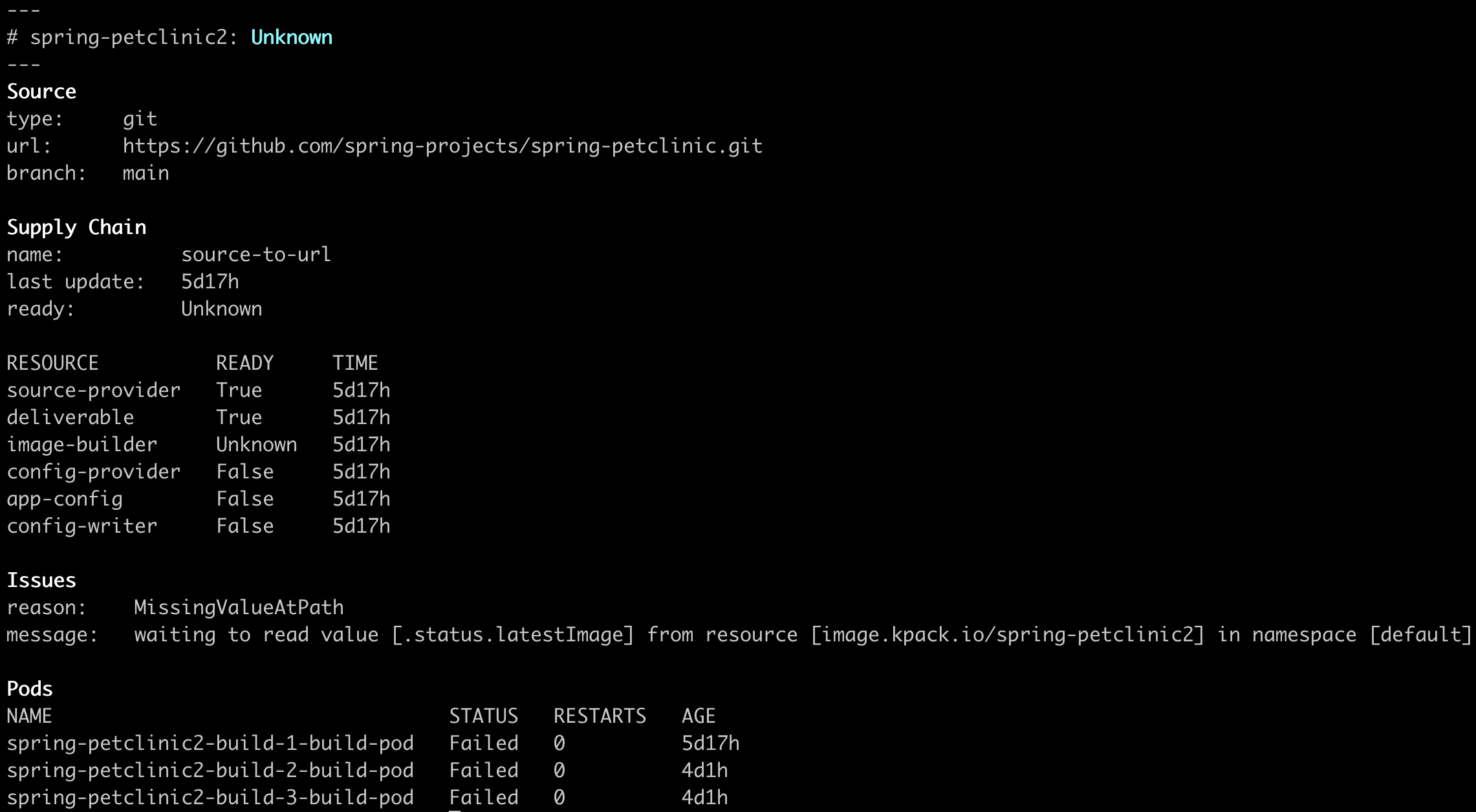Screen dimensions: 1476x812
Task: Click the cyan Unknown status text
Action: point(292,37)
